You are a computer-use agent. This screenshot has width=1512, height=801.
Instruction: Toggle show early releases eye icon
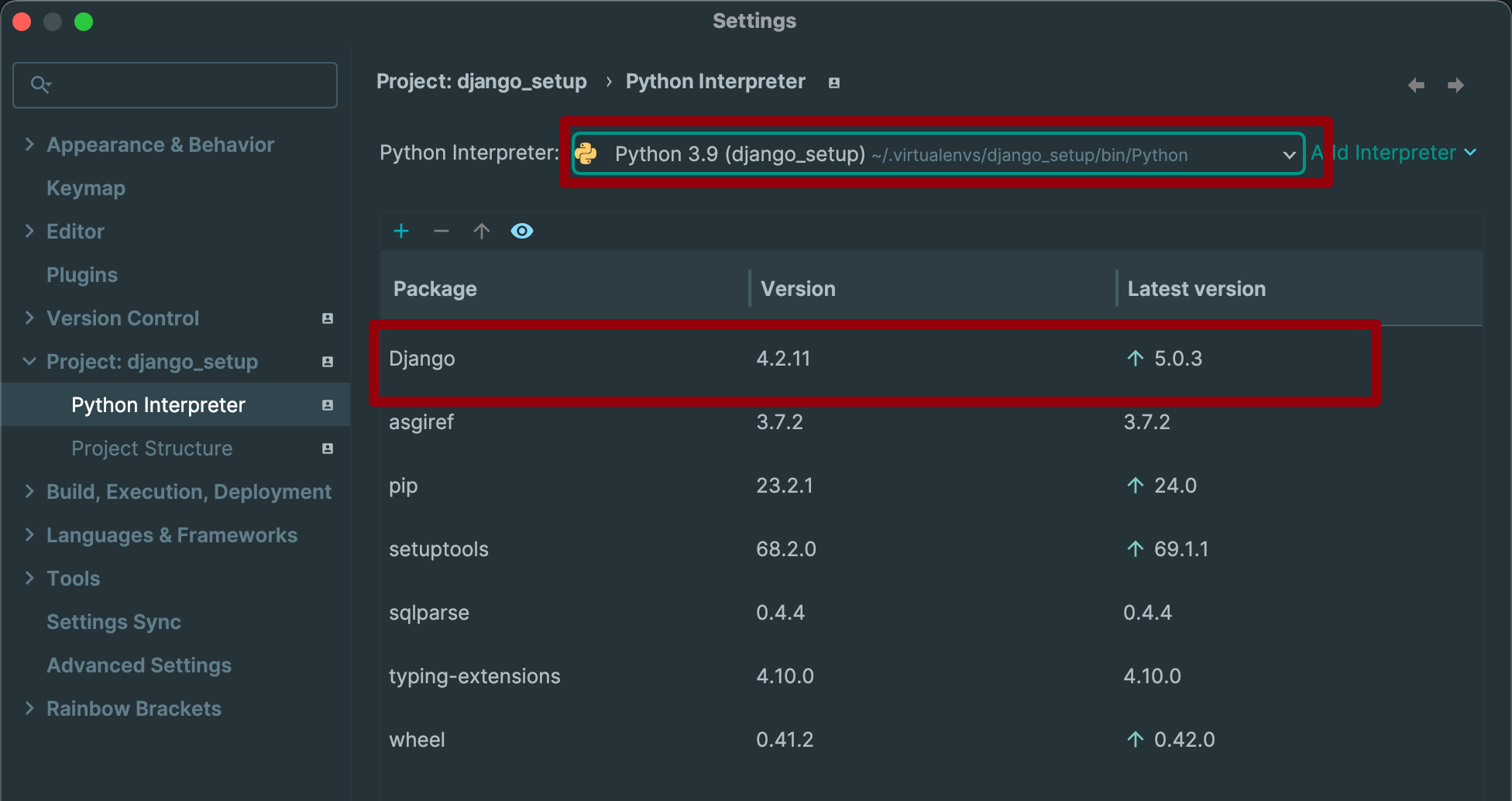522,231
